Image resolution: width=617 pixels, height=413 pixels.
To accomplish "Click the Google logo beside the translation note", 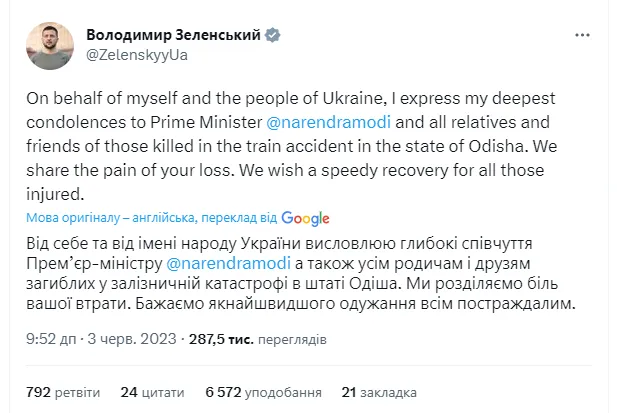I will click(305, 217).
